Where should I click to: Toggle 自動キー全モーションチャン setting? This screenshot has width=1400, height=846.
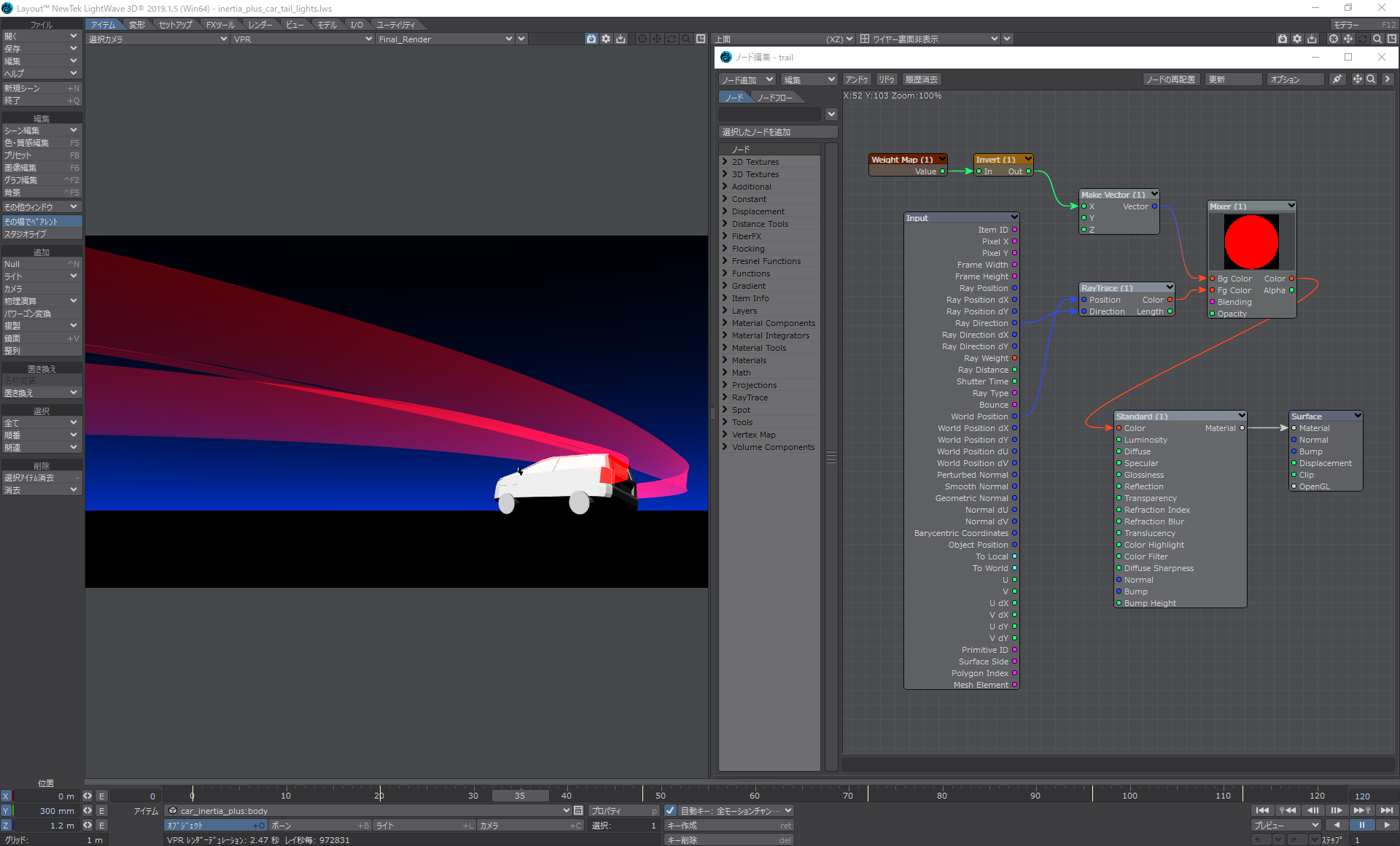pyautogui.click(x=671, y=810)
